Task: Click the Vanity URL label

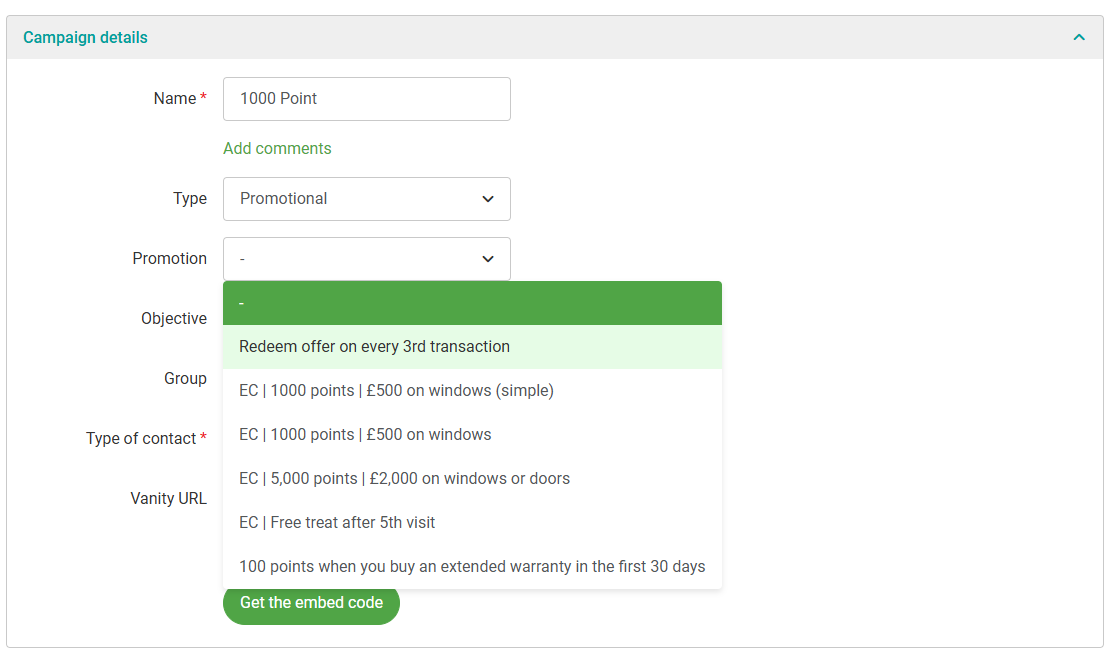Action: point(168,499)
